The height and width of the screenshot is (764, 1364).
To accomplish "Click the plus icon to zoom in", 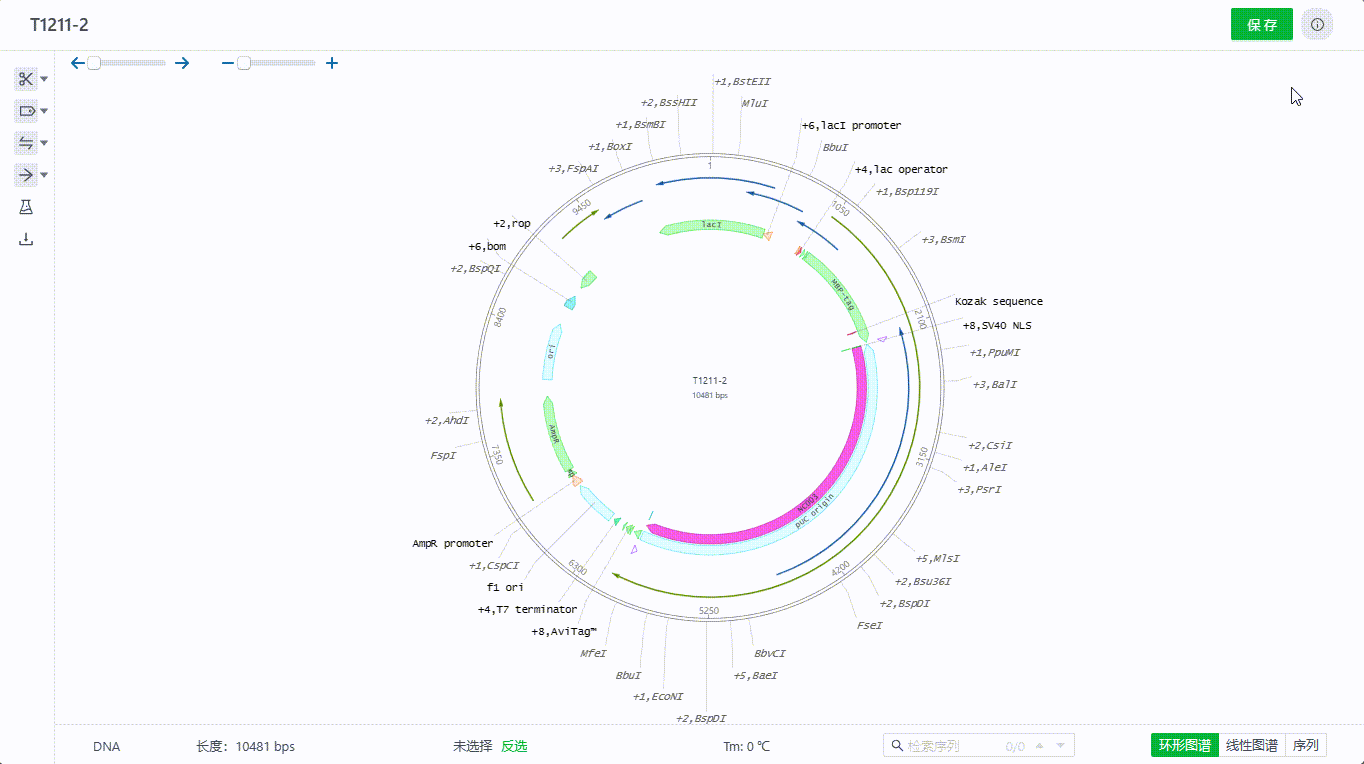I will pos(332,63).
